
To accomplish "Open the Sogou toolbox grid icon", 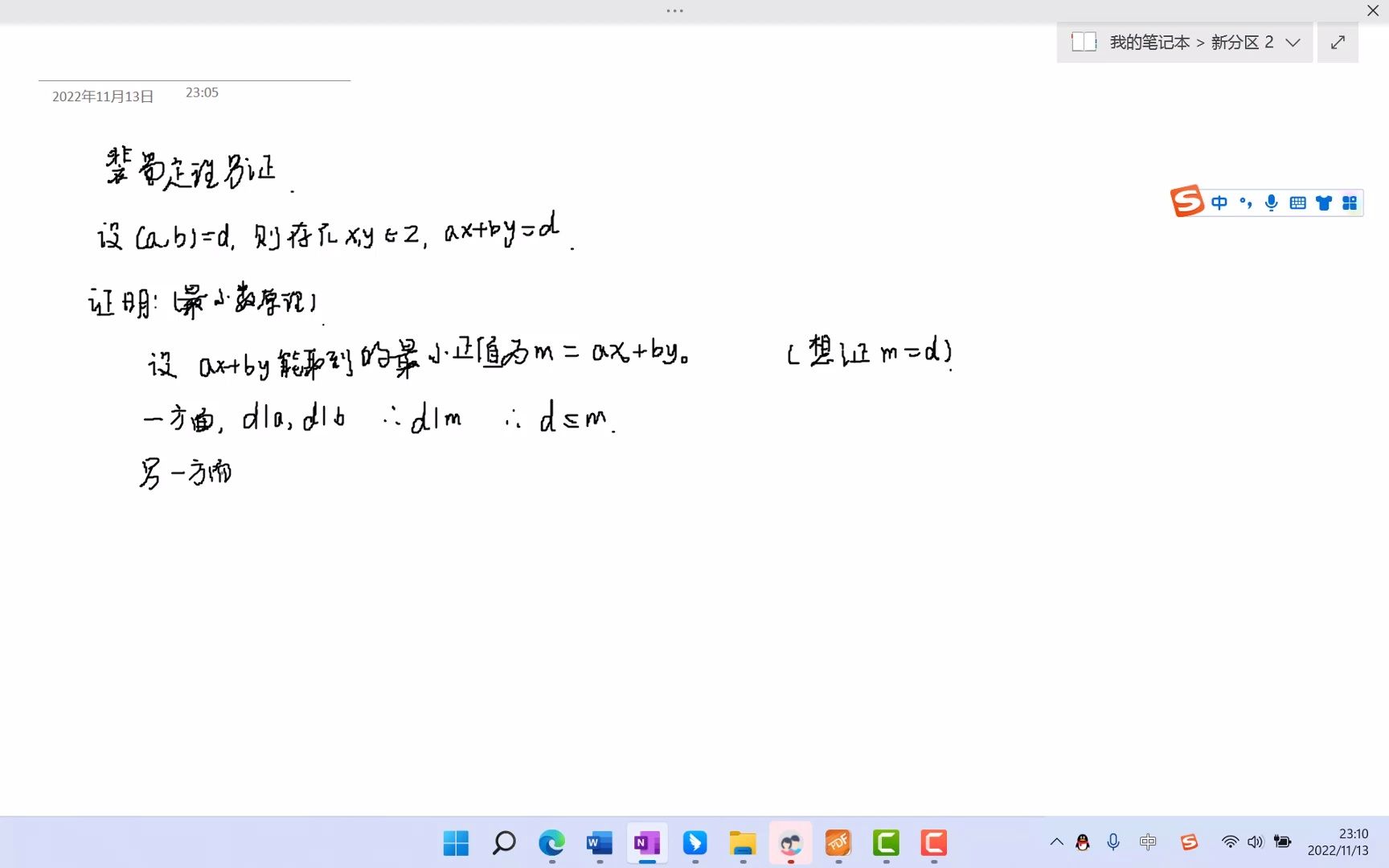I will [1350, 203].
